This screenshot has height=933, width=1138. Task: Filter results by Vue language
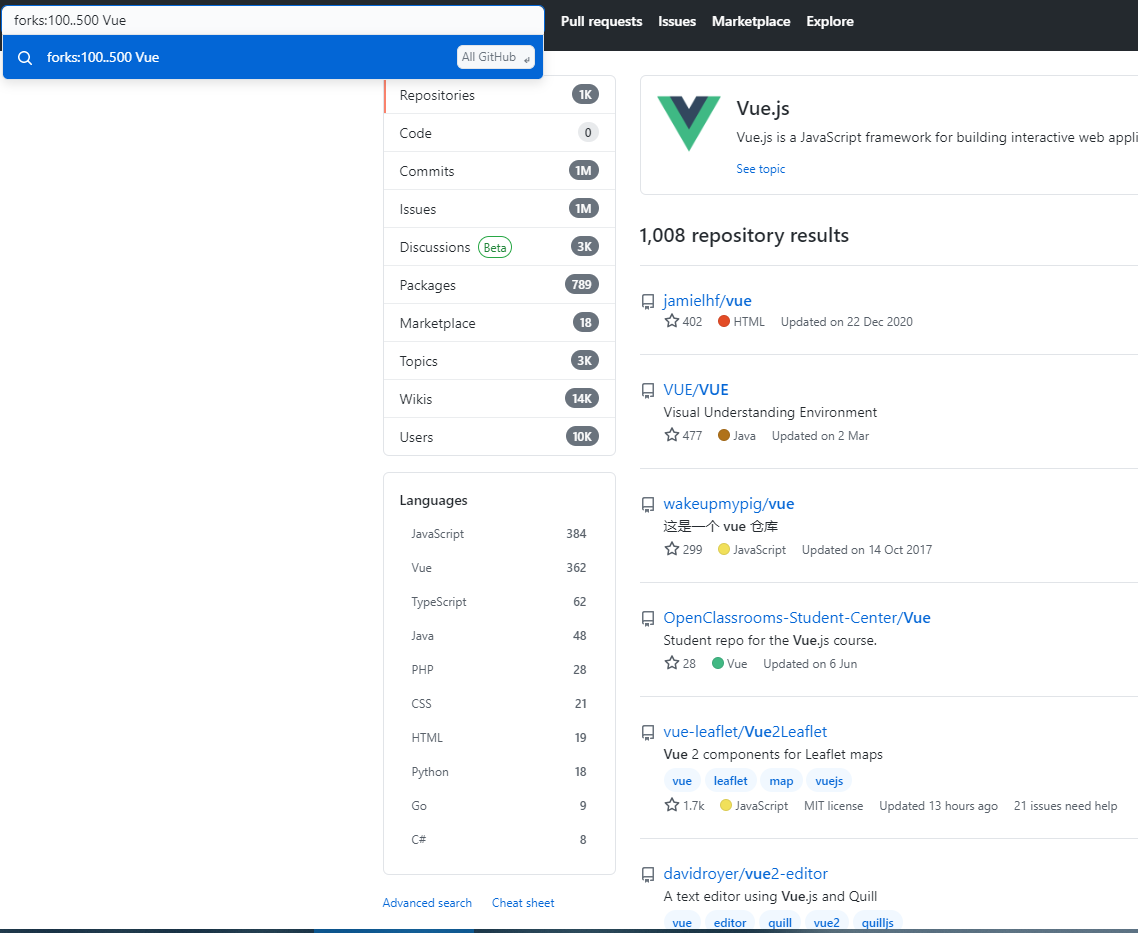pyautogui.click(x=499, y=568)
